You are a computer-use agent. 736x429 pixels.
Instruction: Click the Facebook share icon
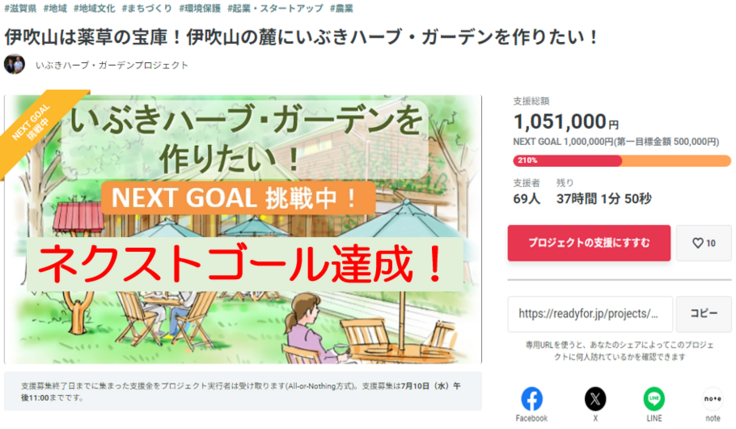coord(532,398)
